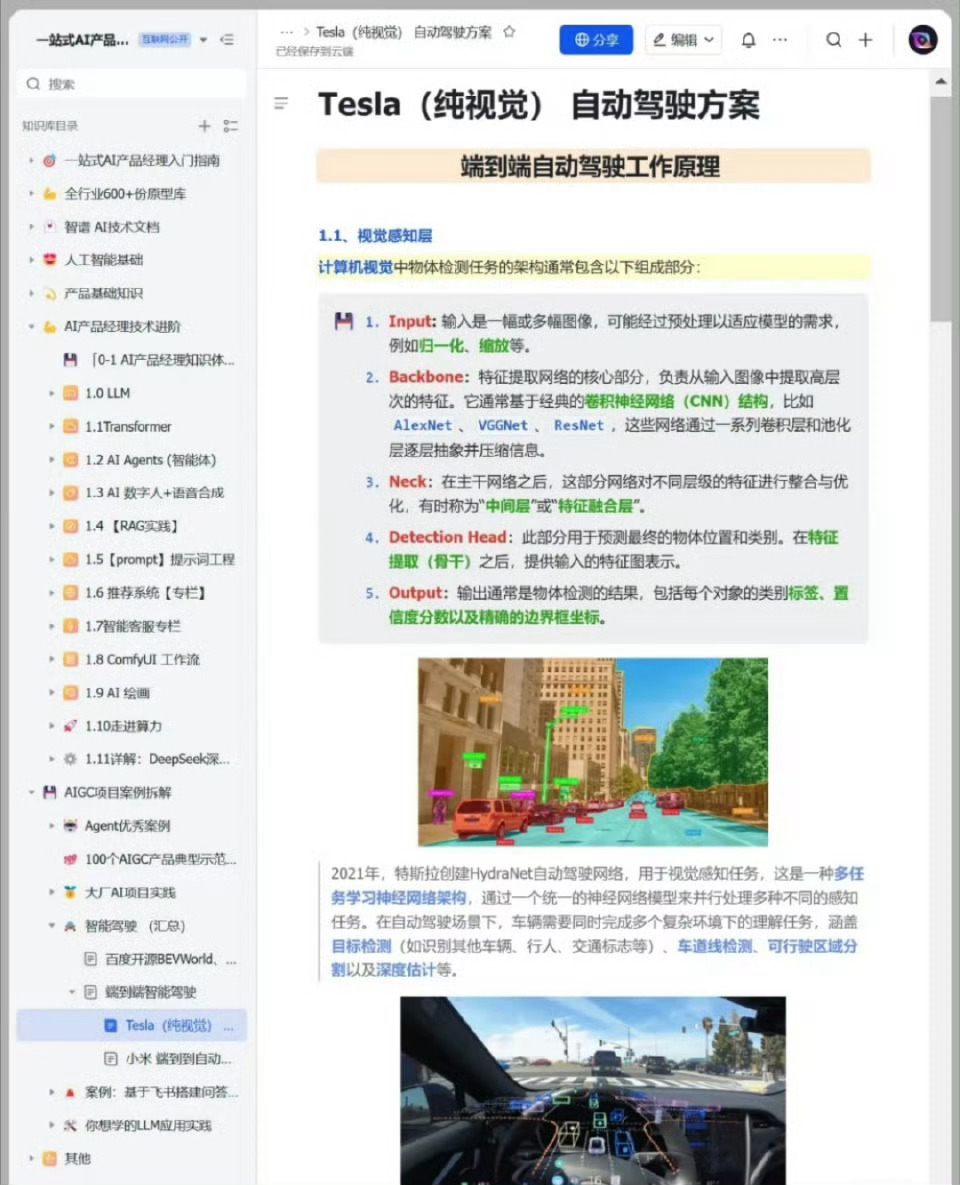Collapse the AIGC项目案例拆解 section
The height and width of the screenshot is (1185, 960).
tap(31, 792)
